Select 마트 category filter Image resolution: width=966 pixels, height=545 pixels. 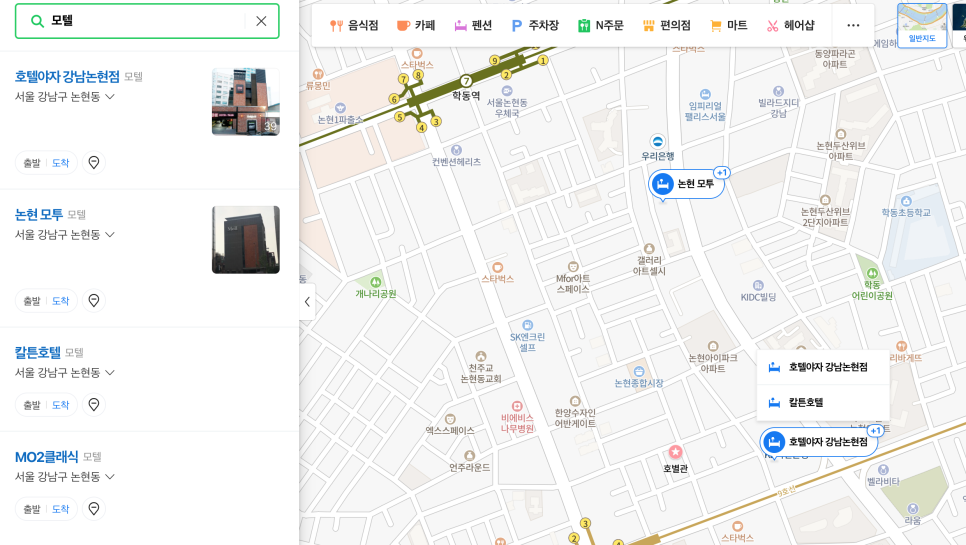coord(729,25)
